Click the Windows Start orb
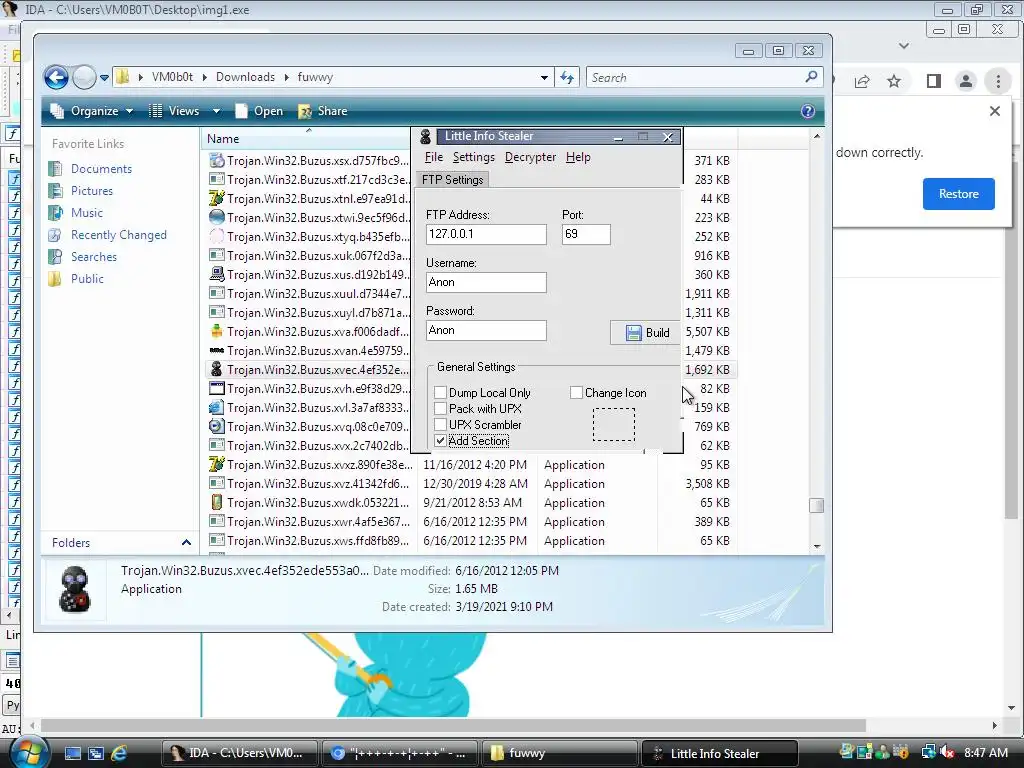1024x768 pixels. pyautogui.click(x=27, y=753)
